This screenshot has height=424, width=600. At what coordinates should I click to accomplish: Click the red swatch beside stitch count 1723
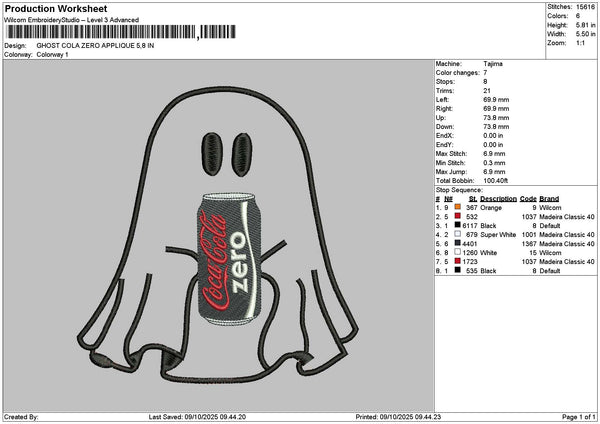pyautogui.click(x=457, y=261)
